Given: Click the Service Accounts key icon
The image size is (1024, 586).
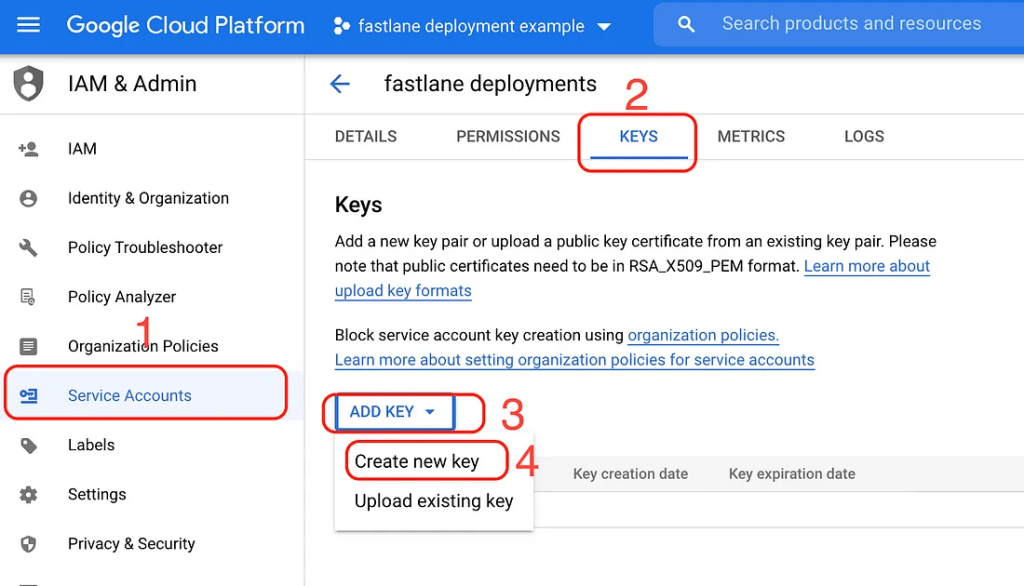Looking at the screenshot, I should click(x=28, y=396).
